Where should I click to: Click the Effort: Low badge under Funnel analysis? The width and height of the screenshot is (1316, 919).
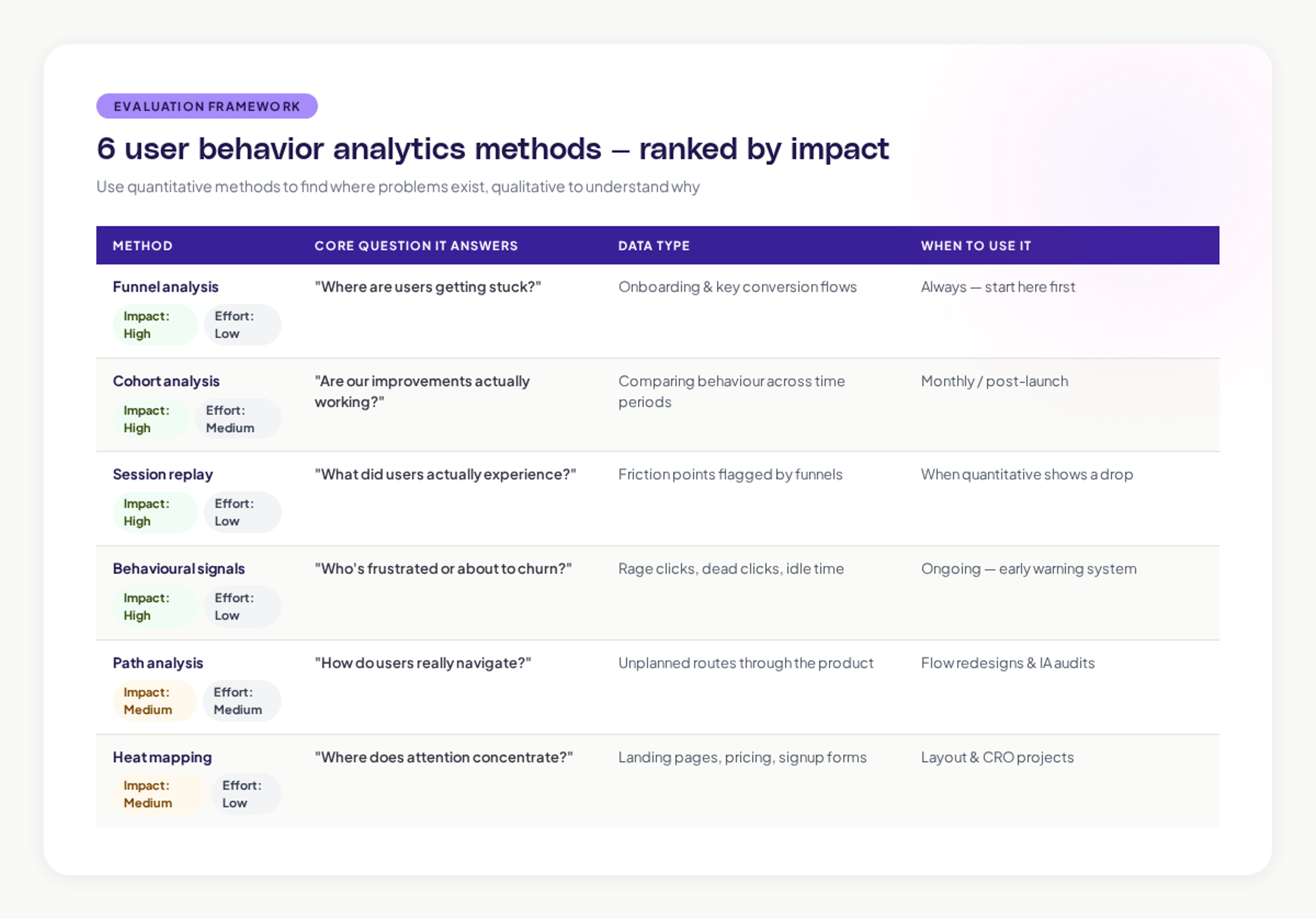coord(242,325)
